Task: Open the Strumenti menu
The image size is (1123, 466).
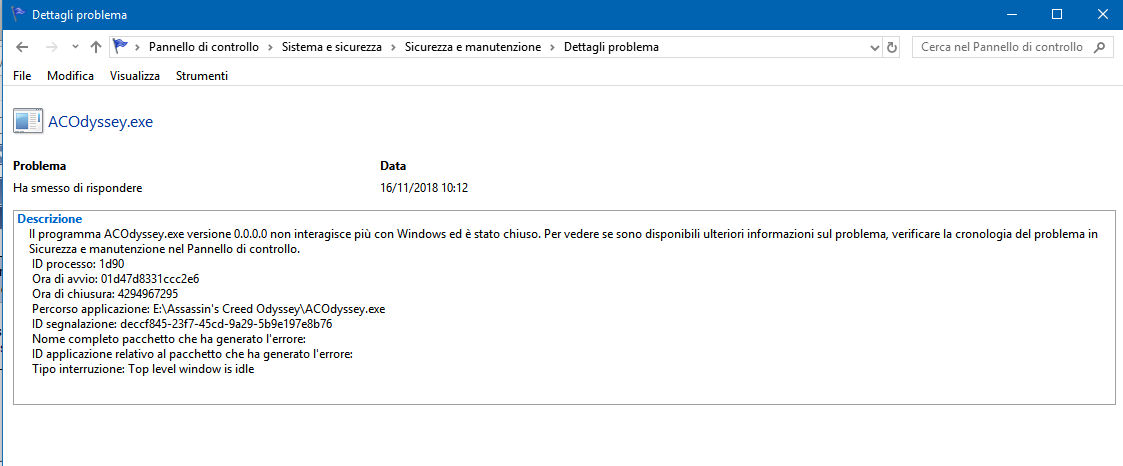Action: tap(202, 76)
